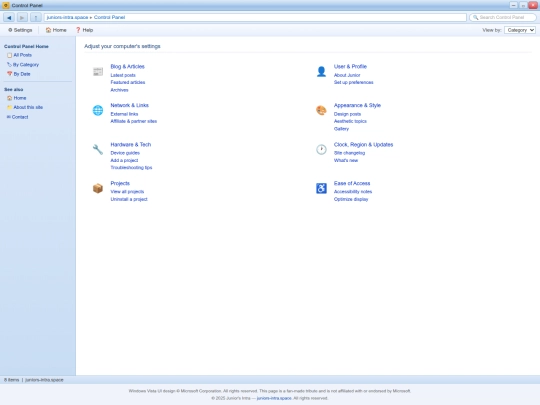Open the Network & Links heading
This screenshot has height=405, width=540.
(x=129, y=105)
